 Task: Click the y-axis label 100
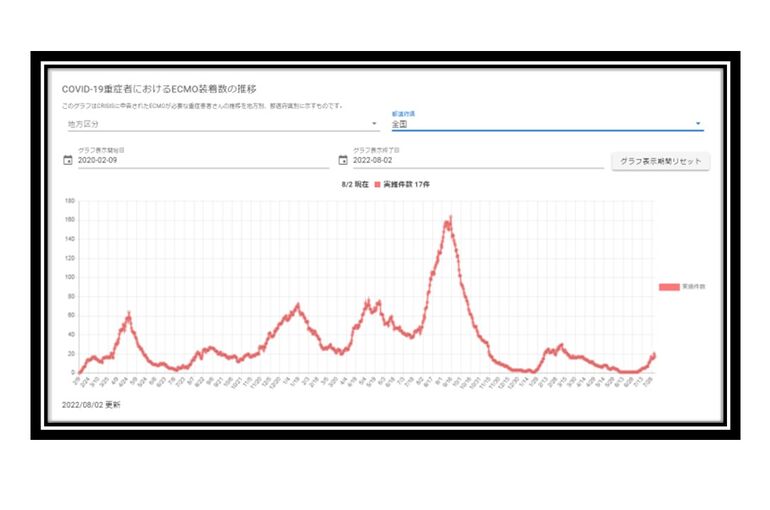coord(70,277)
